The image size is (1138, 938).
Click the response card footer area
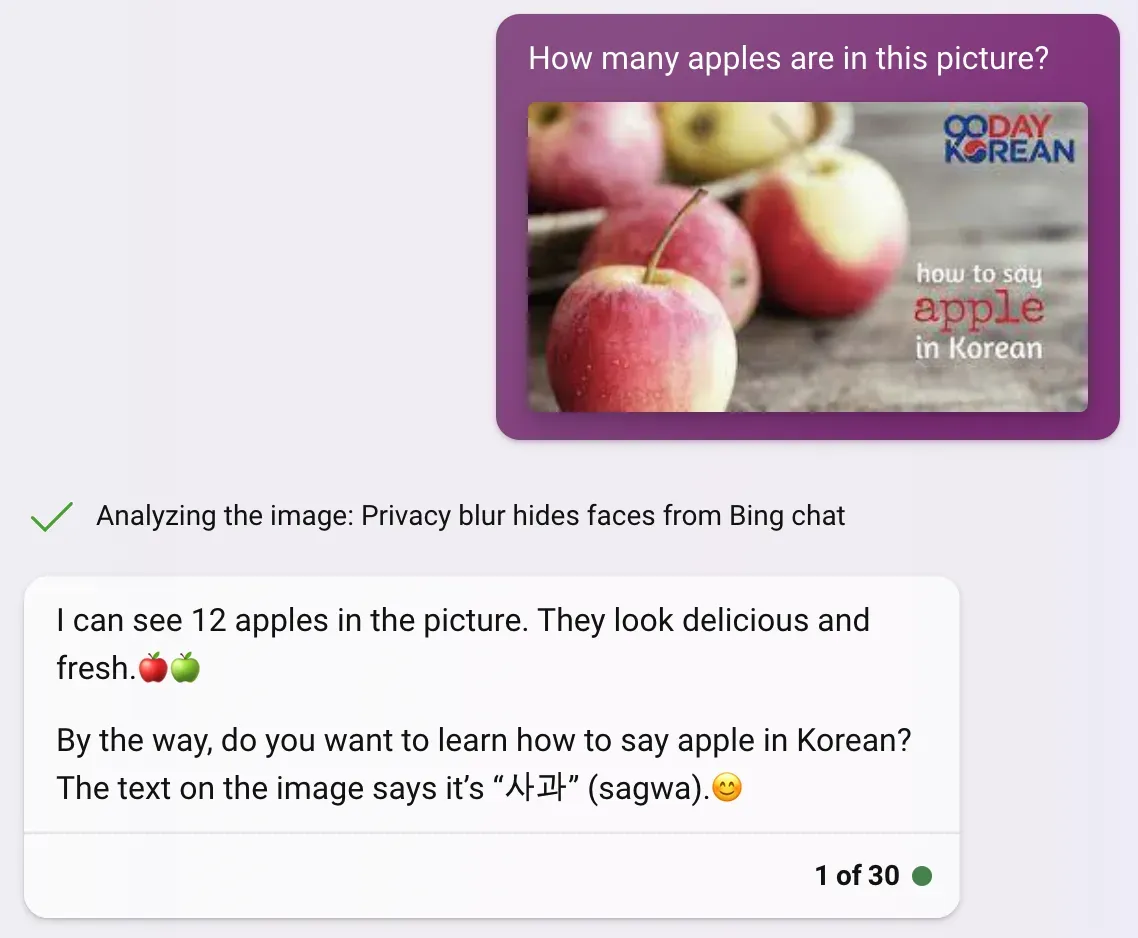(491, 876)
